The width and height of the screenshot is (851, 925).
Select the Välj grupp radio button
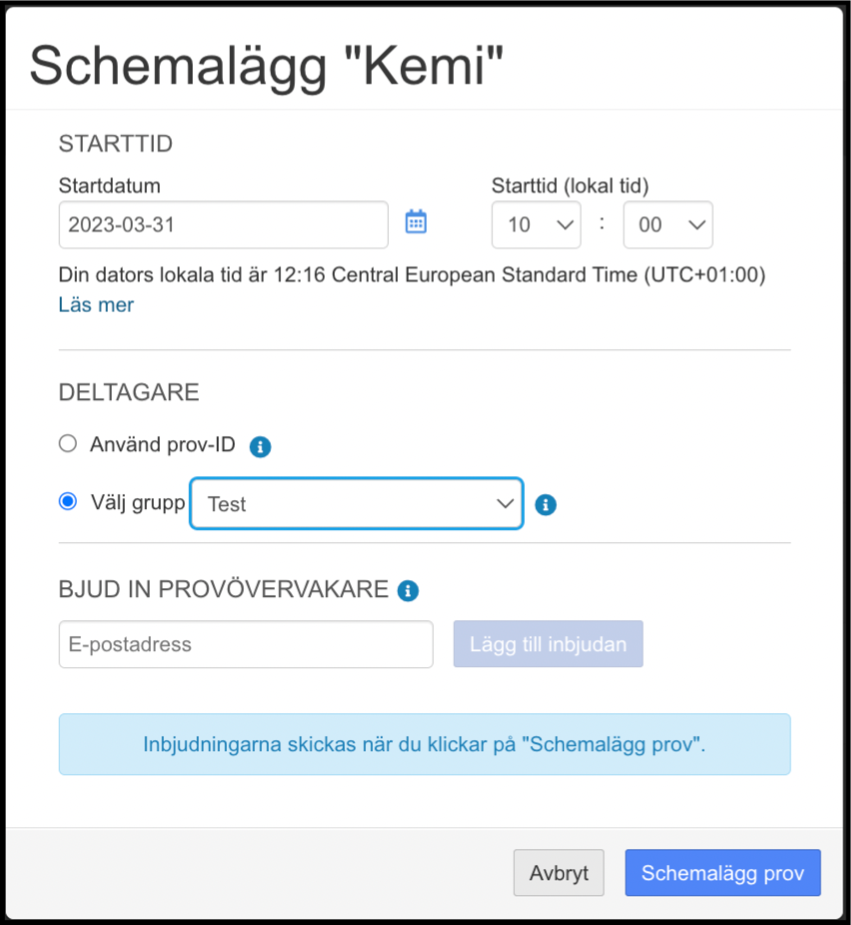point(68,501)
